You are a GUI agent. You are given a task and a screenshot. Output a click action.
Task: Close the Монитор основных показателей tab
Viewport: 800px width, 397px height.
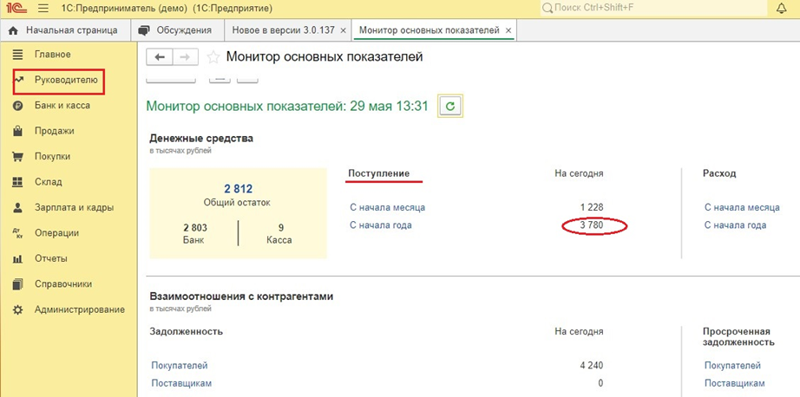point(508,31)
